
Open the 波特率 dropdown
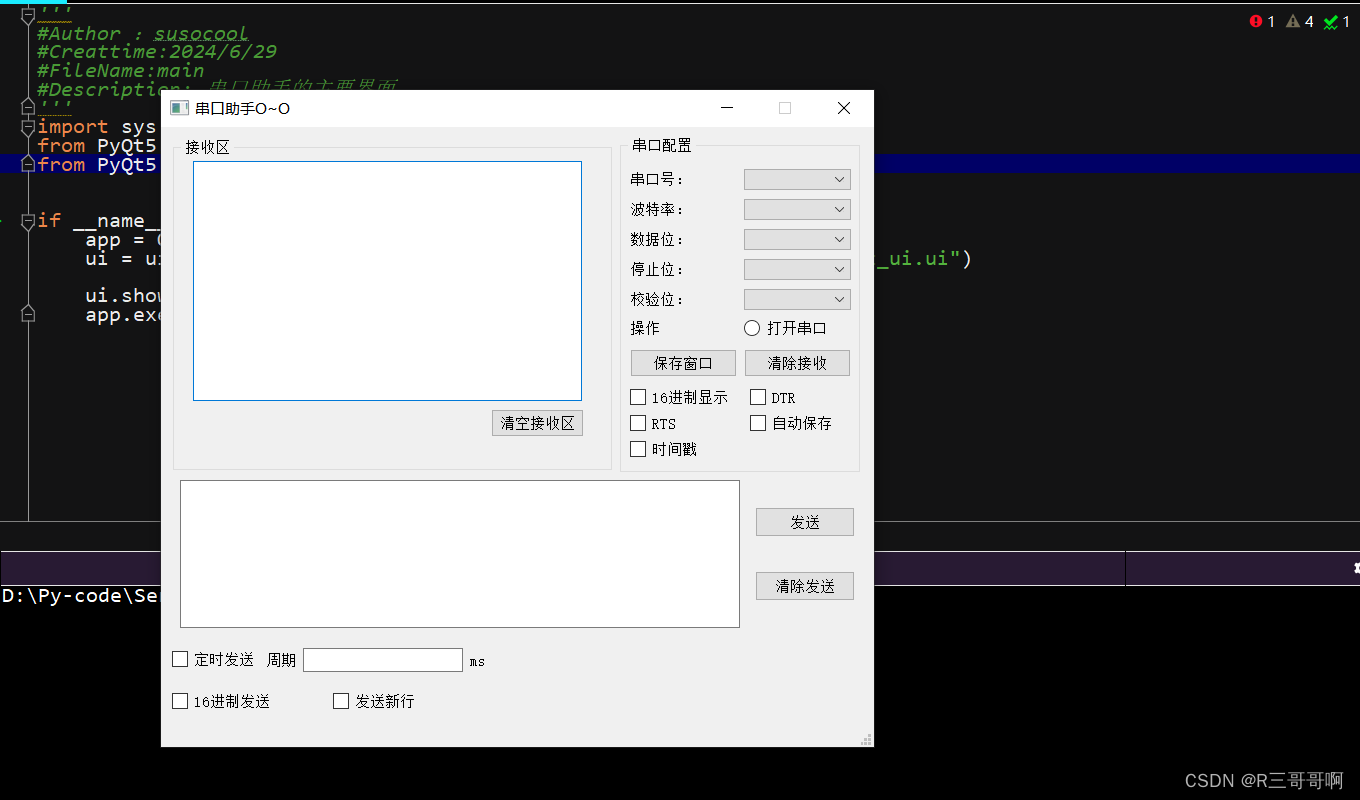(797, 209)
